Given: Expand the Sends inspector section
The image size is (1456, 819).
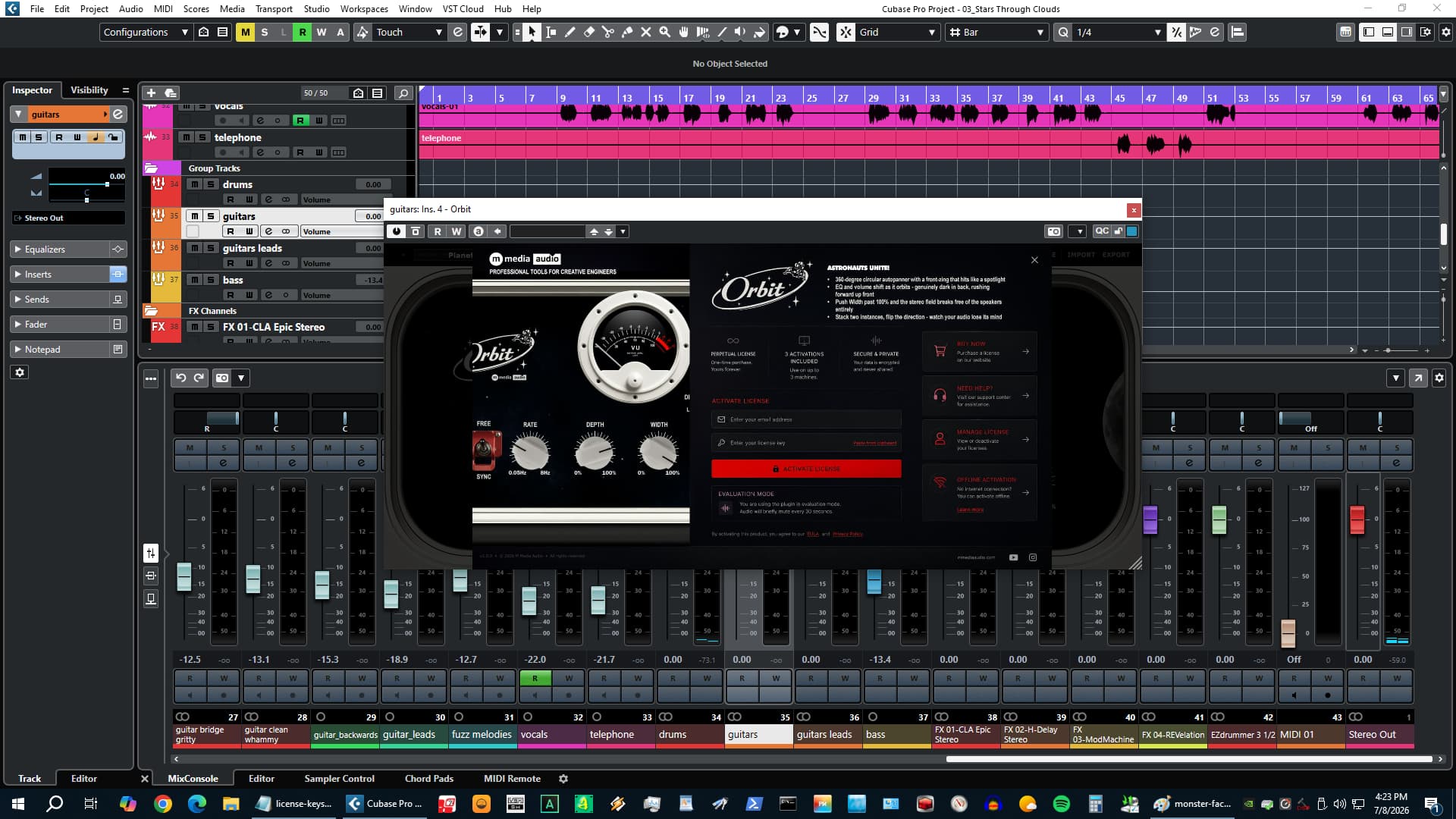Looking at the screenshot, I should [x=60, y=300].
